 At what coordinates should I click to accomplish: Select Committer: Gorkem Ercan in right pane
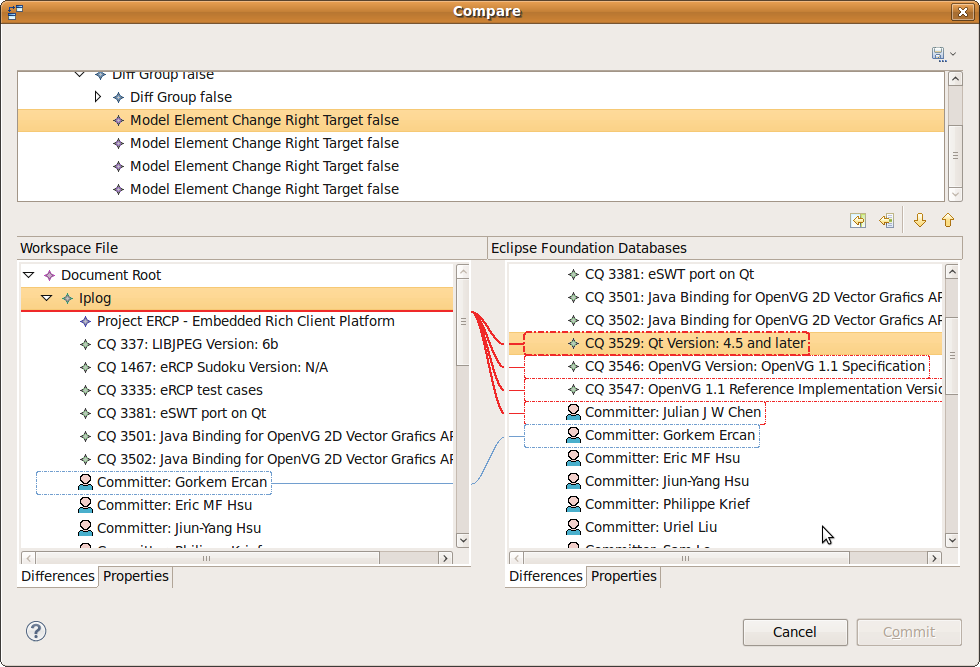670,435
